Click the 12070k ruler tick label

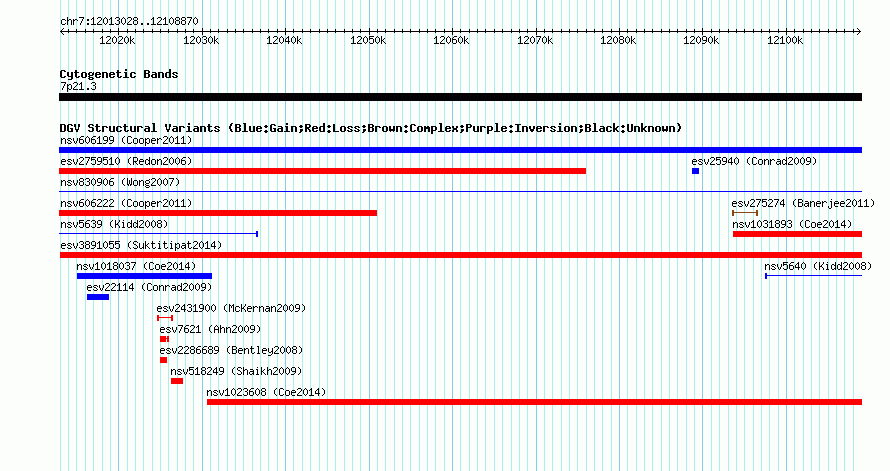pos(535,41)
